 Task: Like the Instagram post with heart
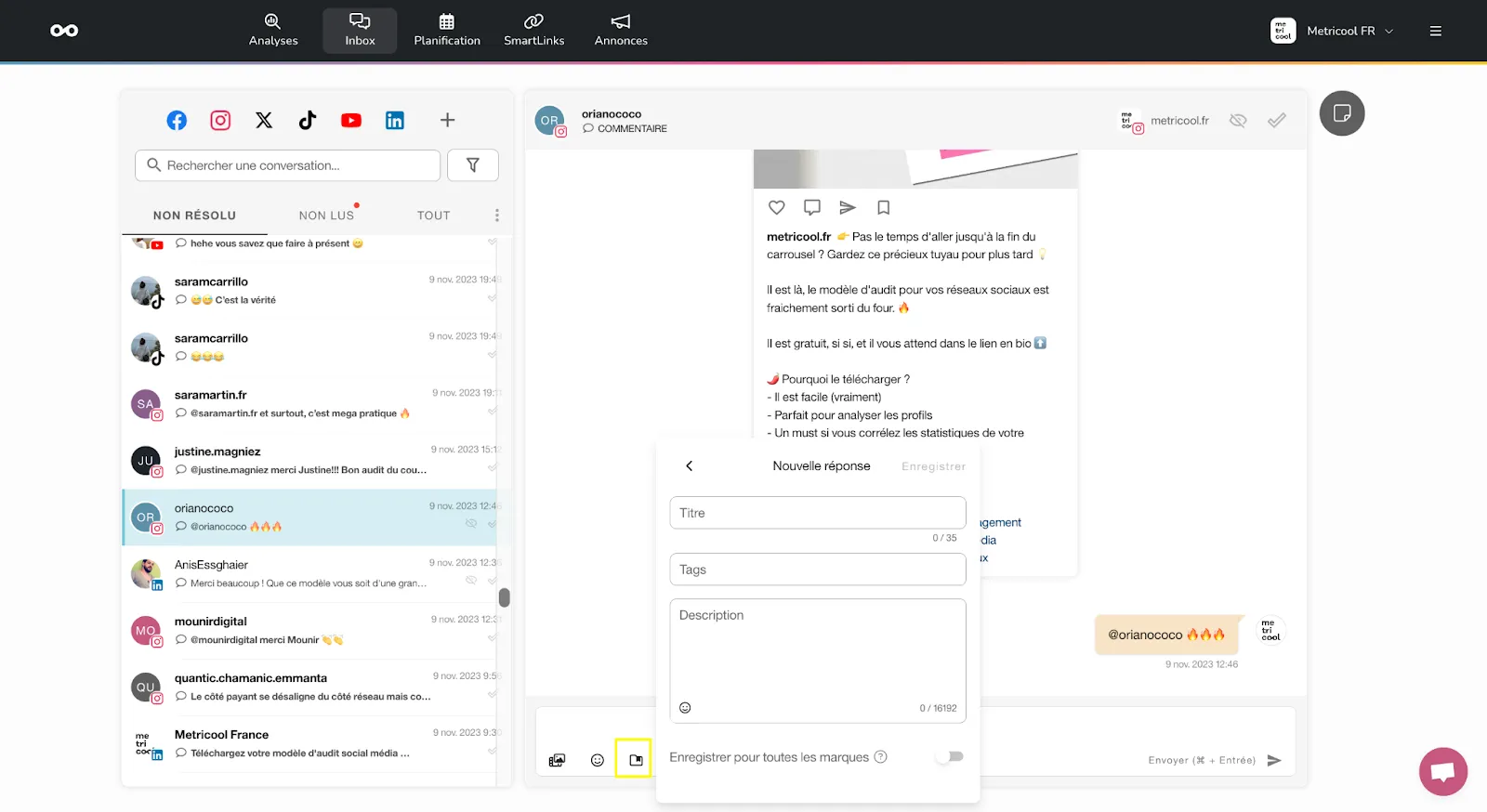pos(777,207)
